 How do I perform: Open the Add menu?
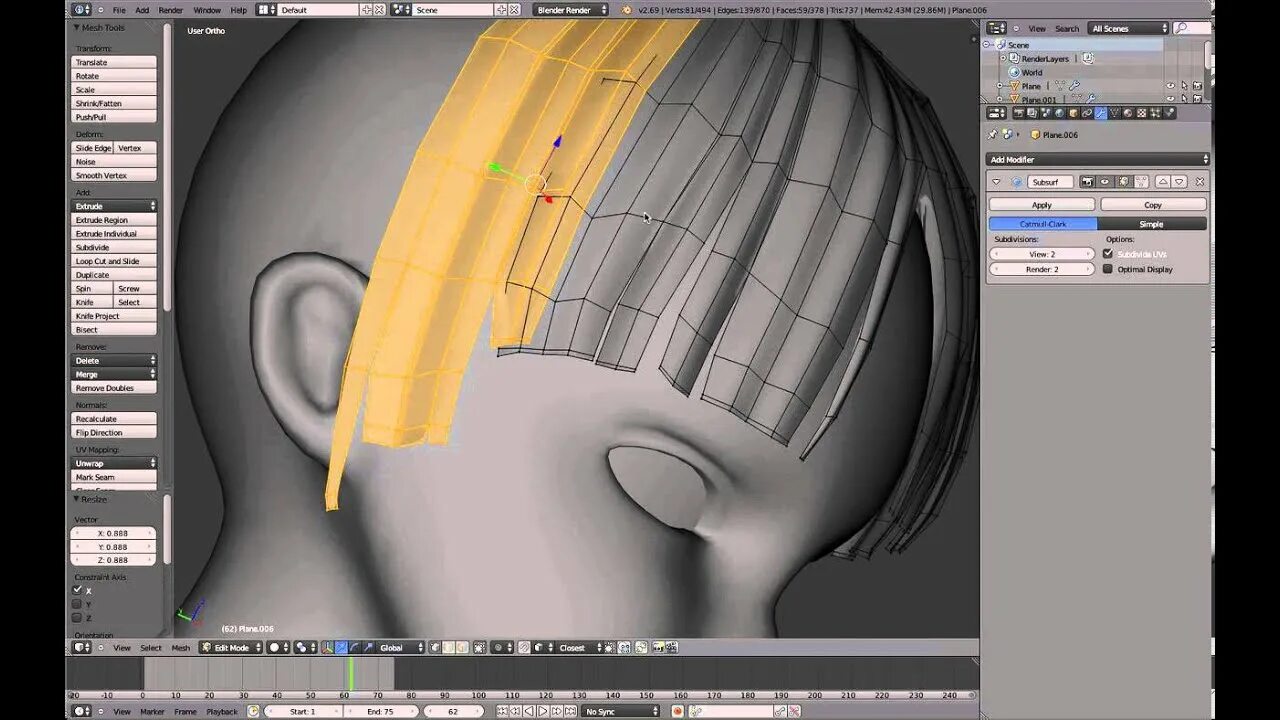coord(142,10)
